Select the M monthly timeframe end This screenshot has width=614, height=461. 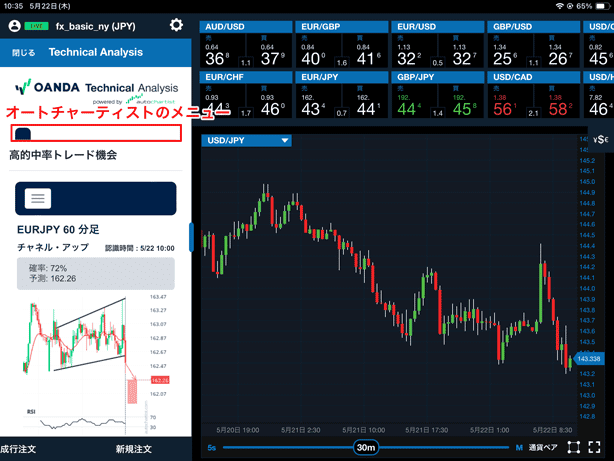[x=519, y=448]
